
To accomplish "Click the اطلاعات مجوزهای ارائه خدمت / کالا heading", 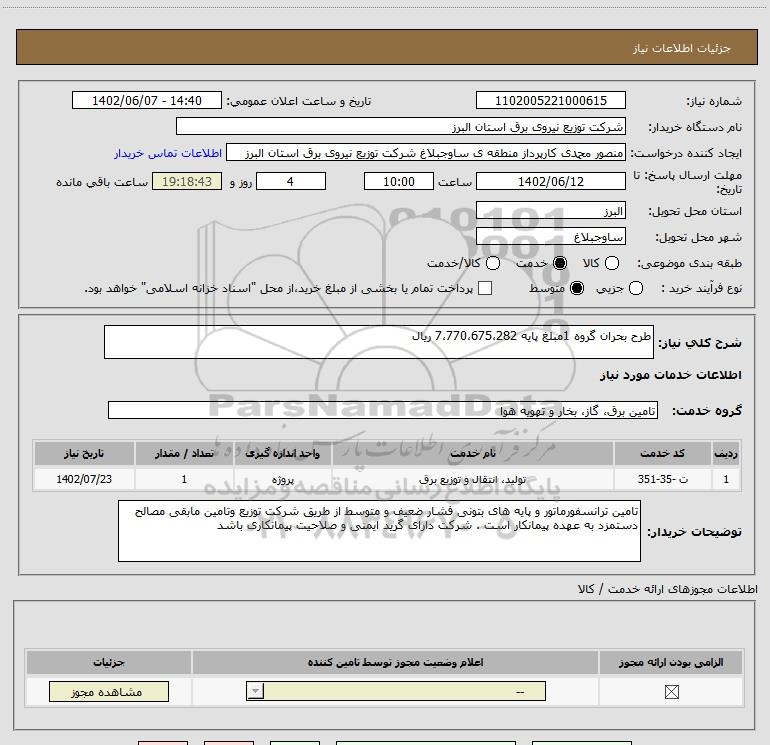I will pyautogui.click(x=668, y=589).
